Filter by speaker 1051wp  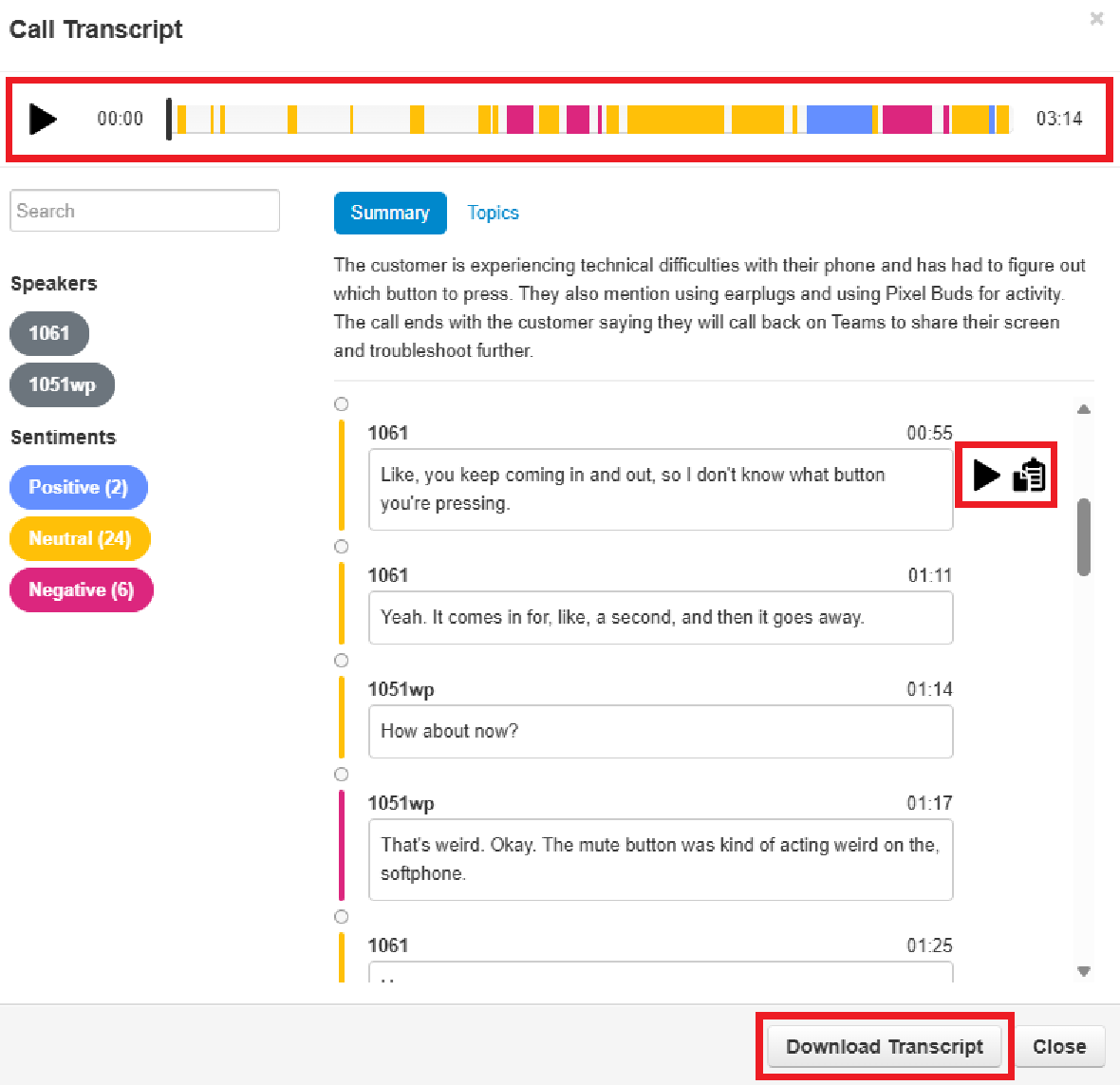(62, 385)
